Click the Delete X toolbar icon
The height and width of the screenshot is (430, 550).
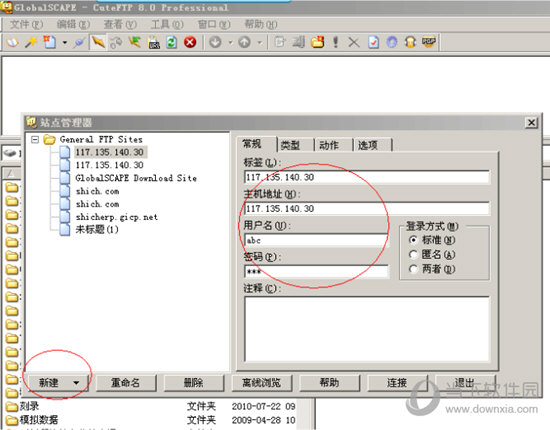pos(354,43)
